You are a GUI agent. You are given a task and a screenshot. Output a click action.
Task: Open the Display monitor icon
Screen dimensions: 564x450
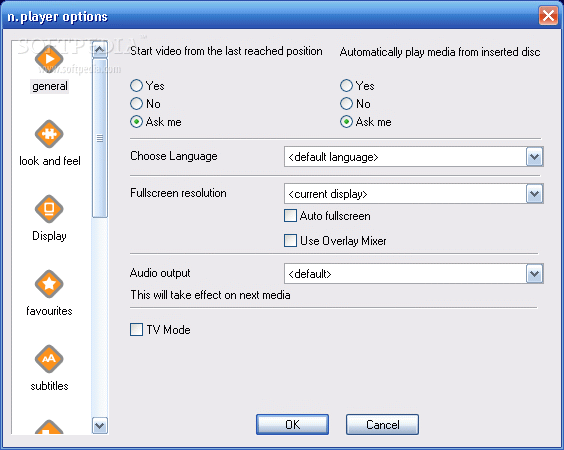[x=49, y=209]
